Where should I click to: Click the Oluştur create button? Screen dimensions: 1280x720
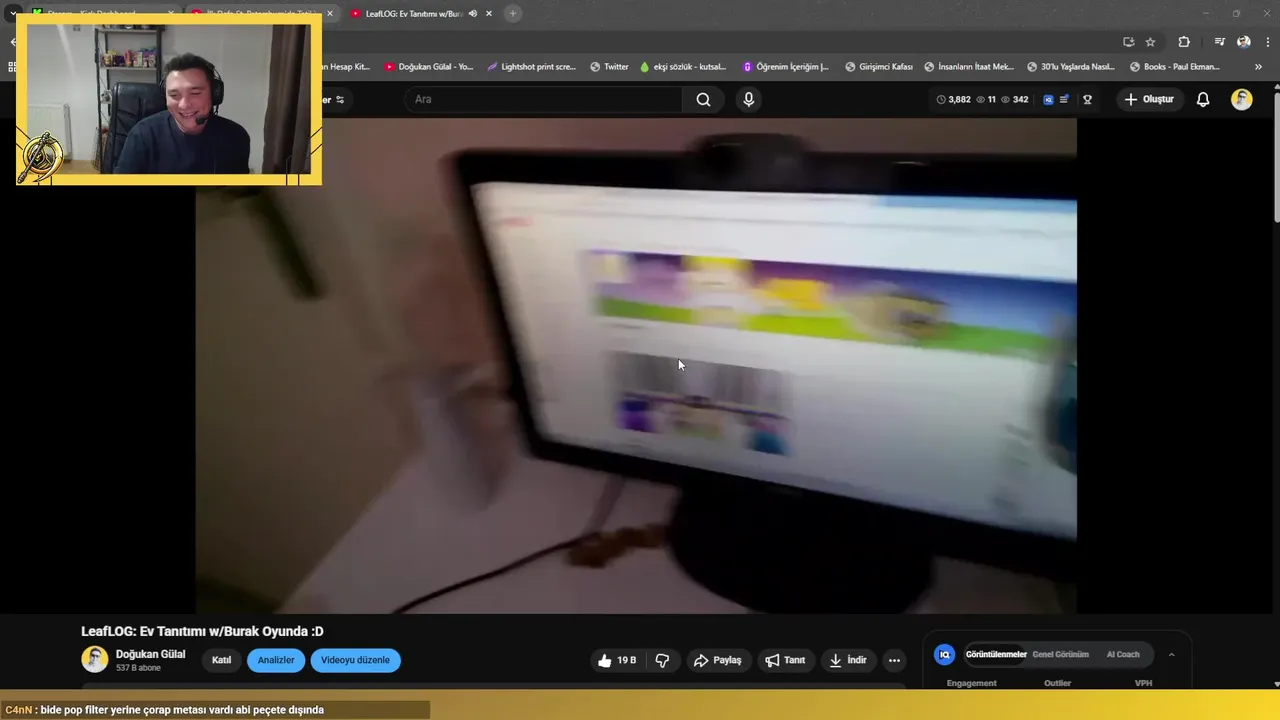(x=1150, y=99)
